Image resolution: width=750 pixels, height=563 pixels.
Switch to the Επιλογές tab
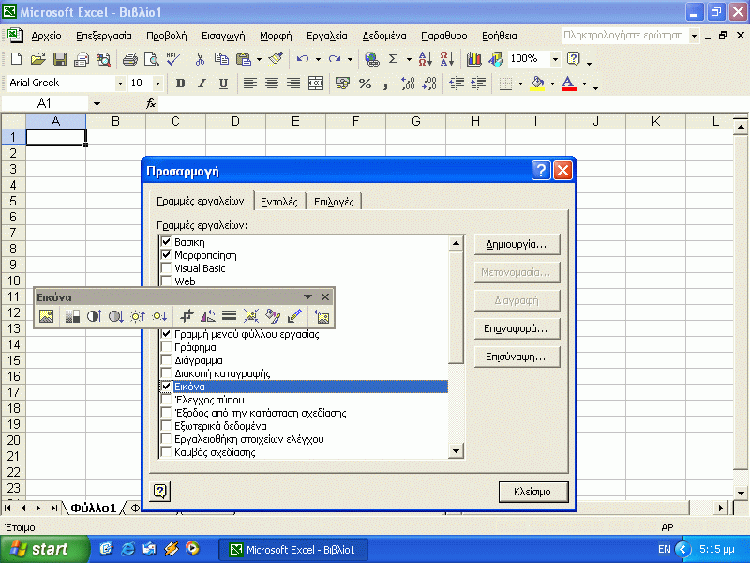pos(333,201)
